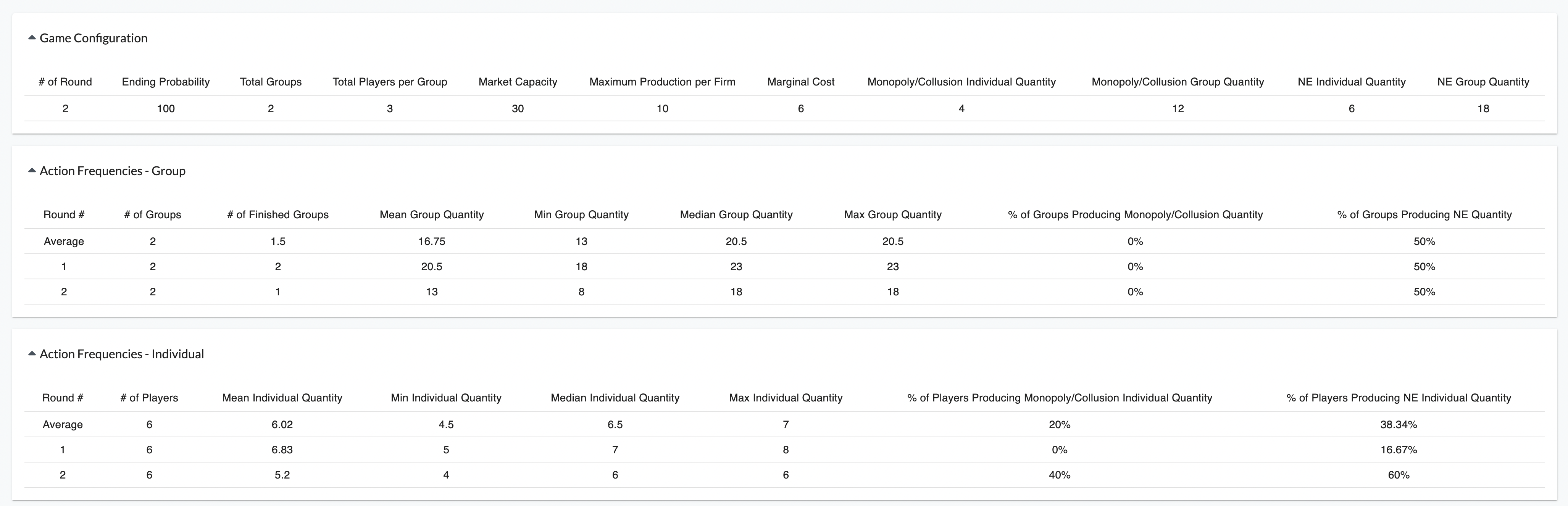This screenshot has height=506, width=1568.
Task: Click the '# of Round' column header
Action: tap(65, 82)
